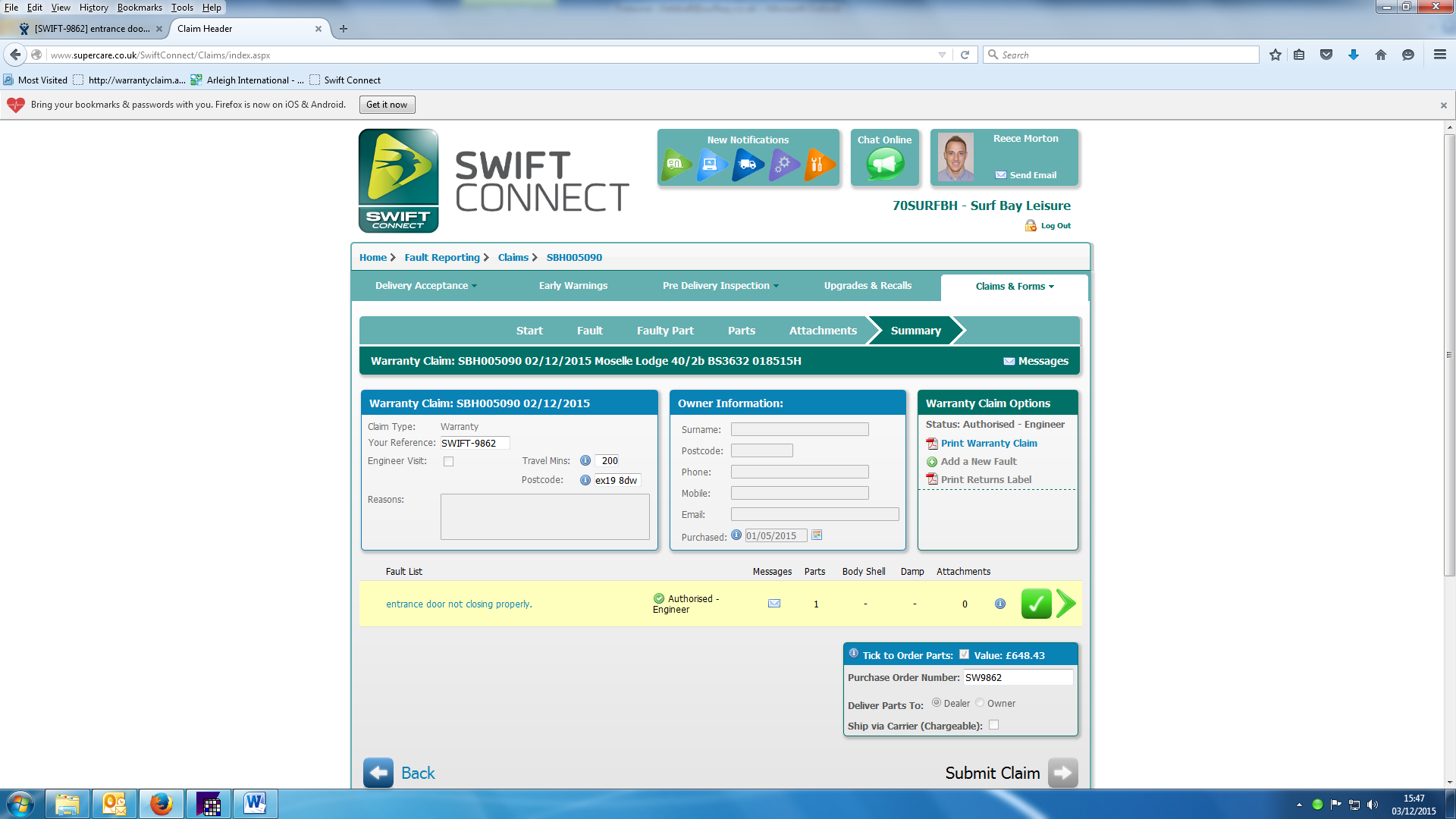1456x819 pixels.
Task: Open the Bookmarks menu in Firefox
Action: [x=139, y=8]
